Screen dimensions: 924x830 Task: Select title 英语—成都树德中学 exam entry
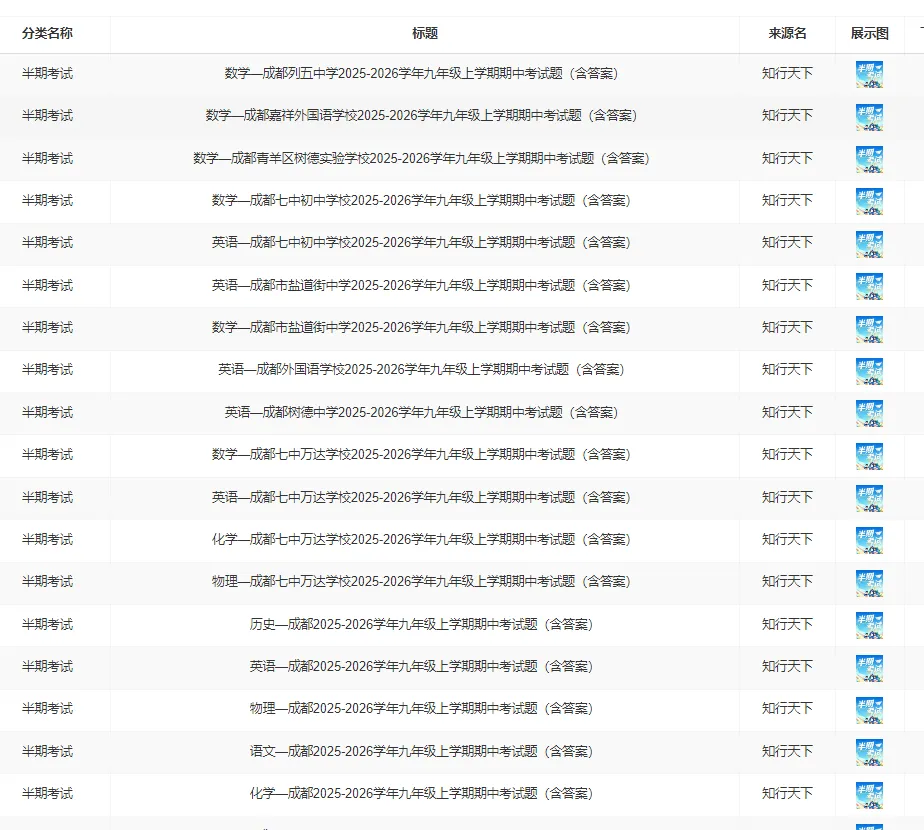click(x=421, y=412)
